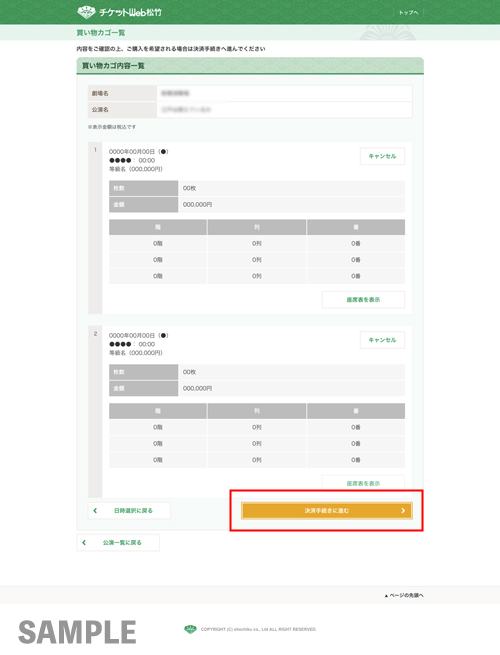Click the 買い物カゴ一覧 page title

point(101,33)
